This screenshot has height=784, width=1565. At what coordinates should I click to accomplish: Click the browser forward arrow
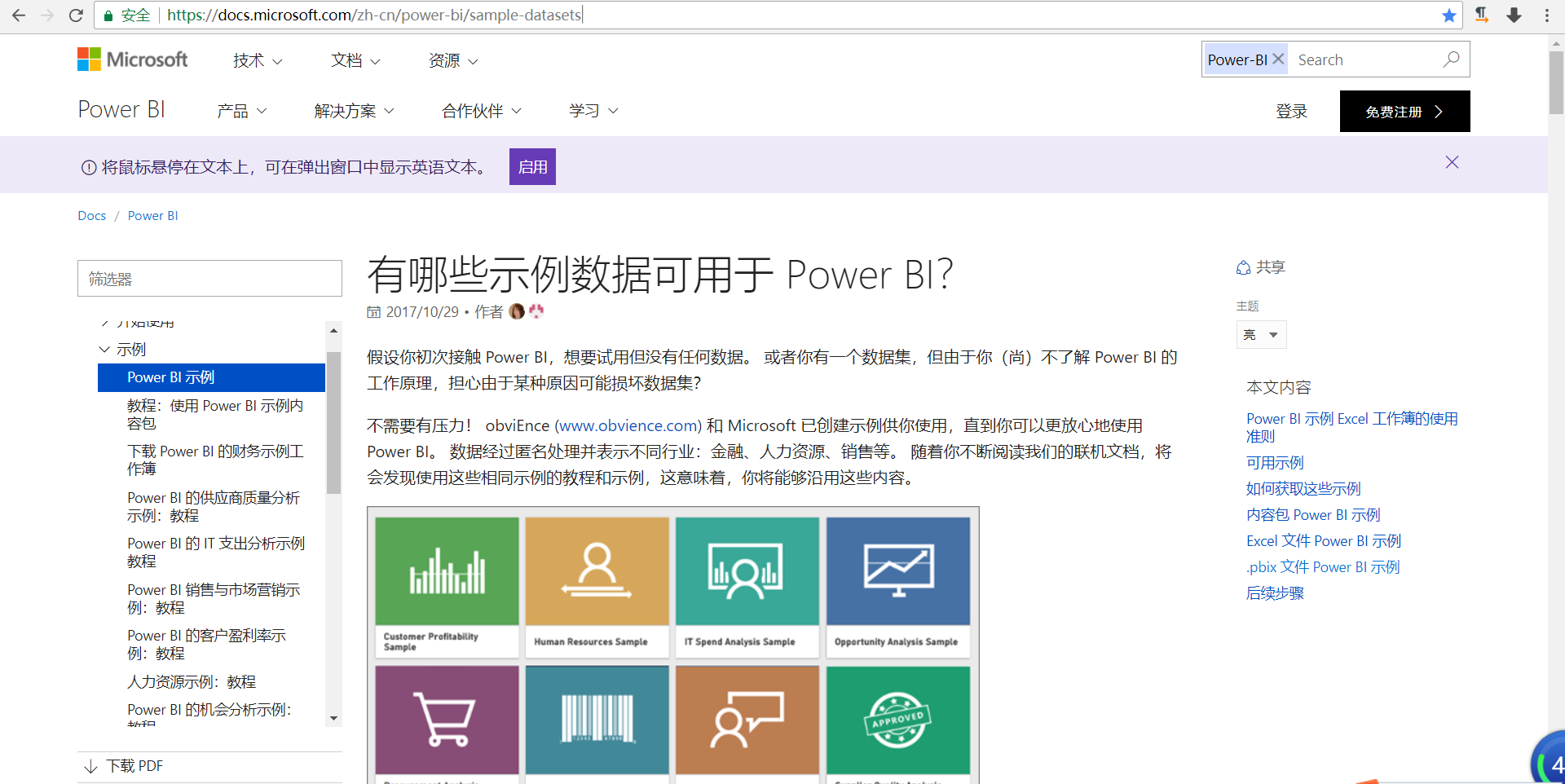(47, 15)
